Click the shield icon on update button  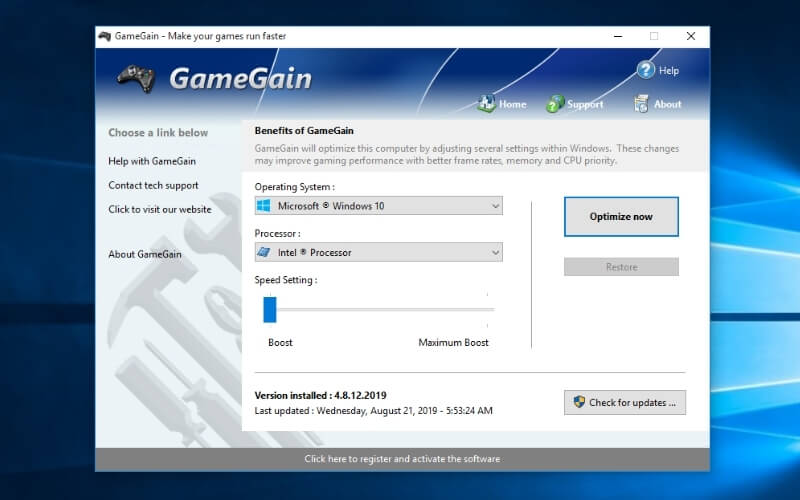click(579, 402)
